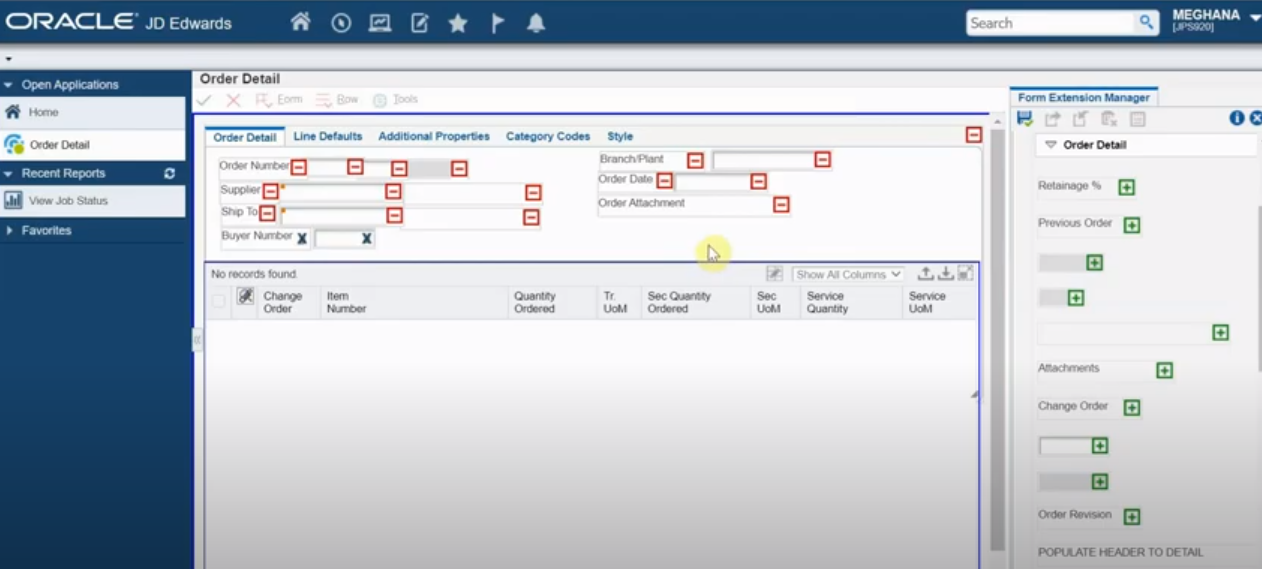Click the search magnifier icon
1262x569 pixels.
click(1146, 22)
